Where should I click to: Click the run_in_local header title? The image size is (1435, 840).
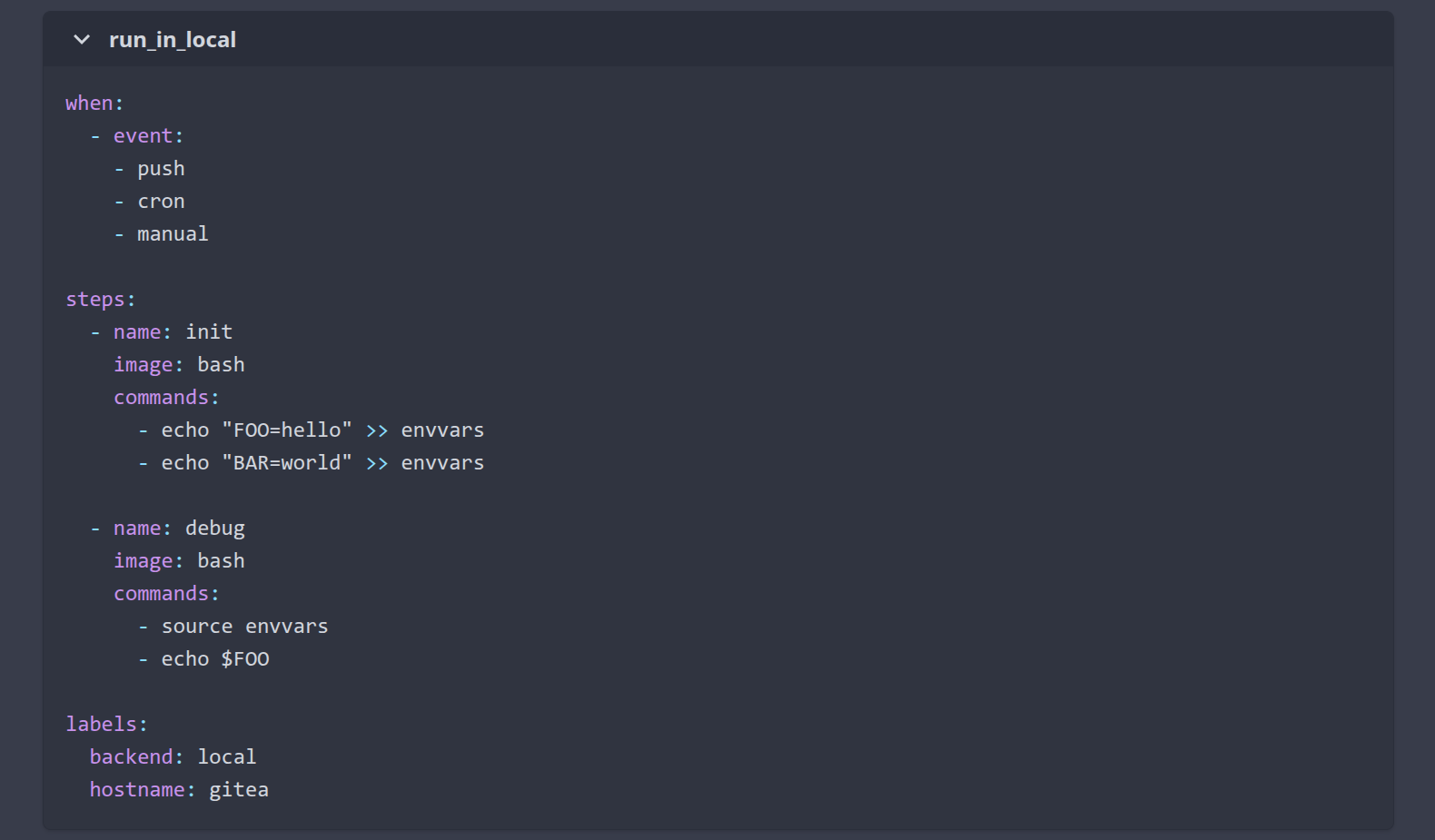pos(173,40)
